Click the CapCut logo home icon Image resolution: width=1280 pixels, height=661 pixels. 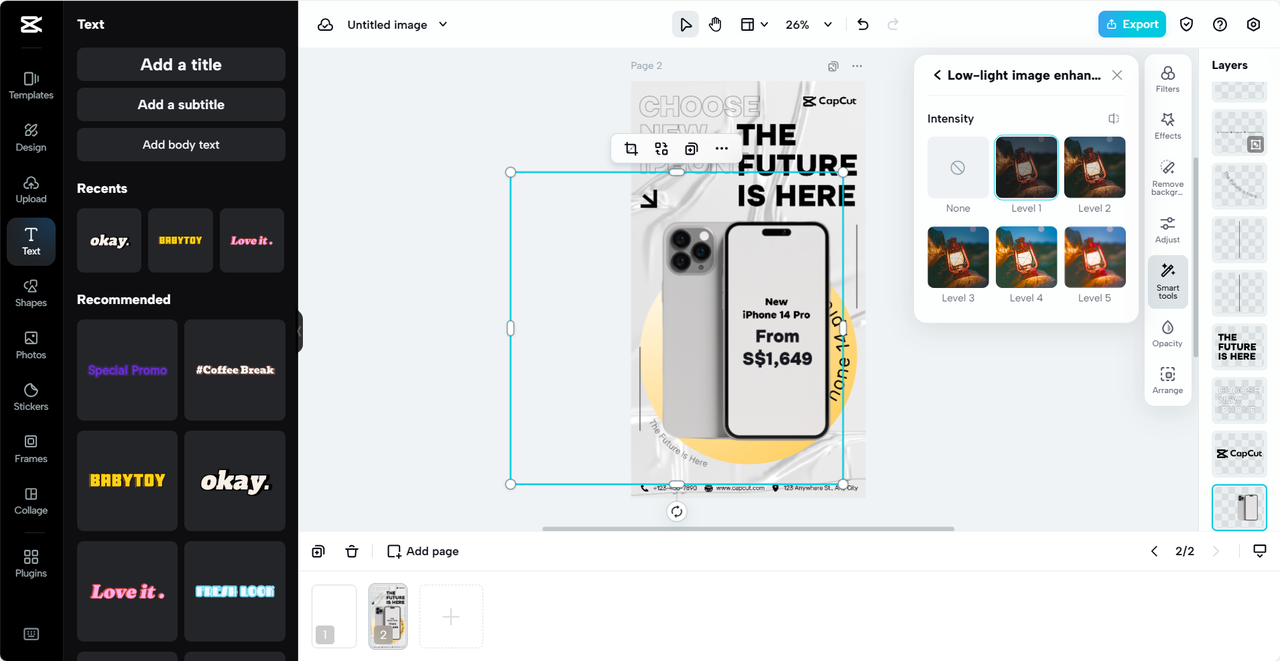click(31, 25)
